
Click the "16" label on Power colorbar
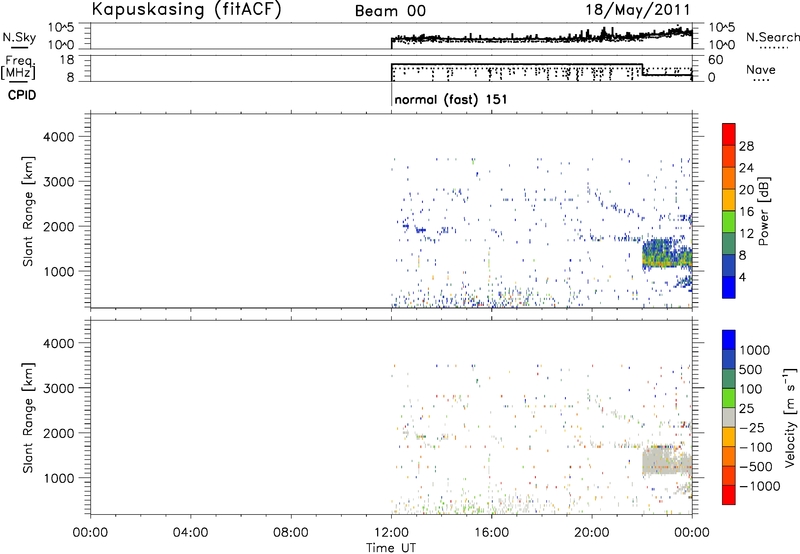coord(746,212)
